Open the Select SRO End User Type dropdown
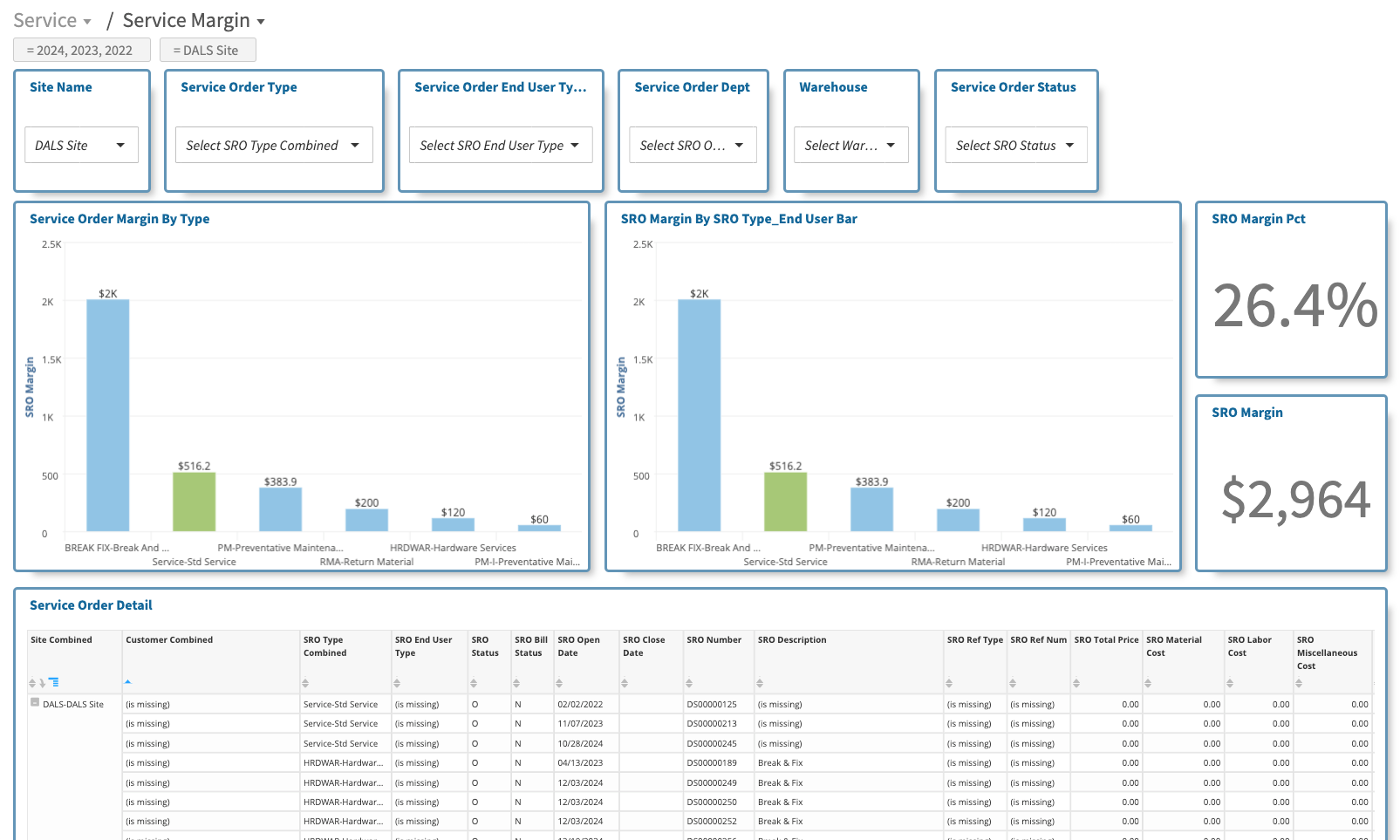The width and height of the screenshot is (1400, 840). coord(500,145)
